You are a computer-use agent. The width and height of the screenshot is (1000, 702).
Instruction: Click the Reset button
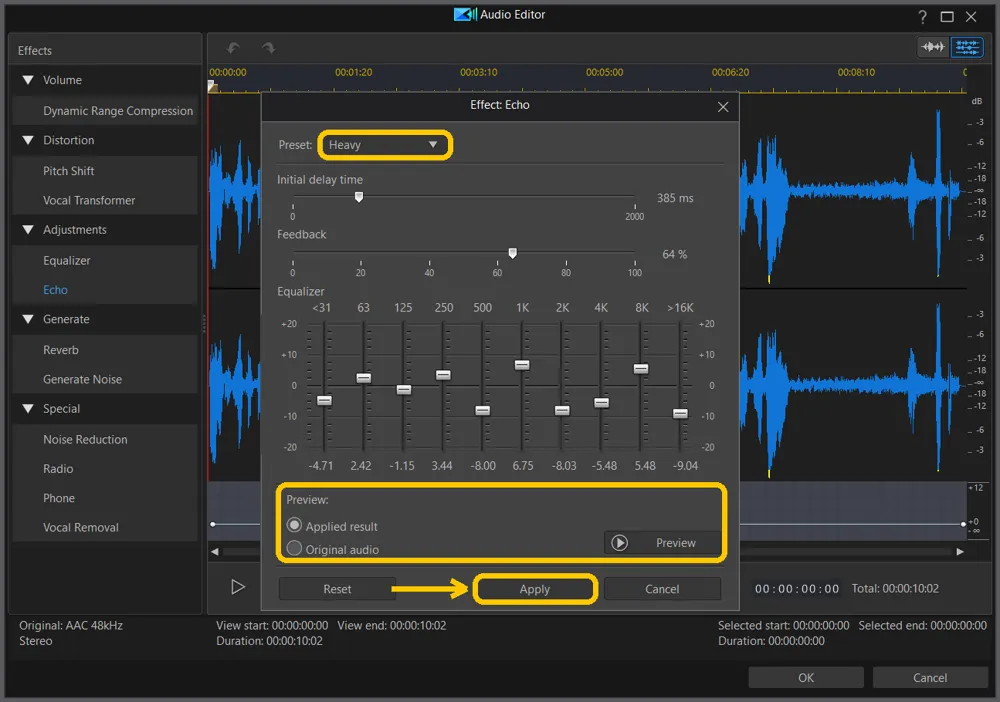tap(337, 589)
